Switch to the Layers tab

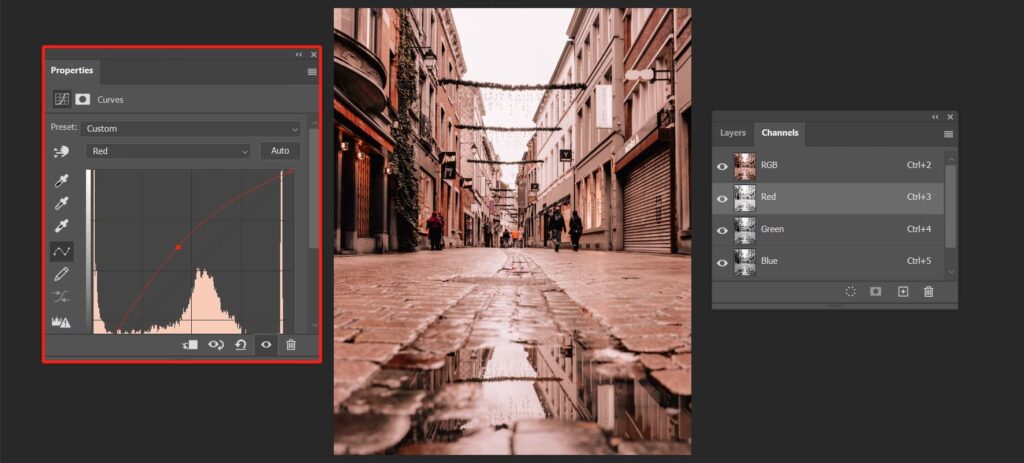coord(733,133)
